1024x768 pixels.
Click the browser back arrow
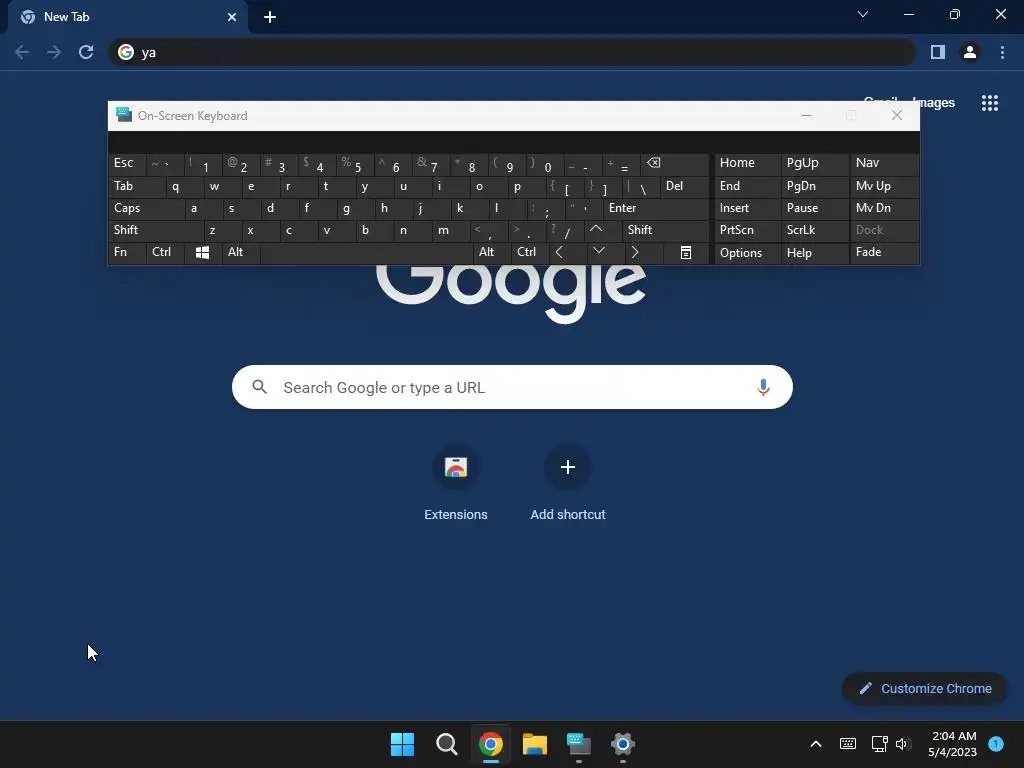click(22, 52)
